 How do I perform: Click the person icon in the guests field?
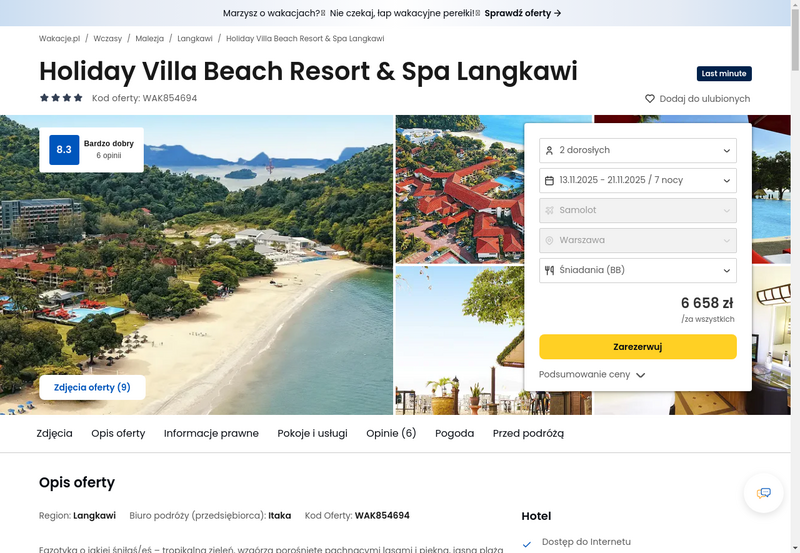[549, 150]
